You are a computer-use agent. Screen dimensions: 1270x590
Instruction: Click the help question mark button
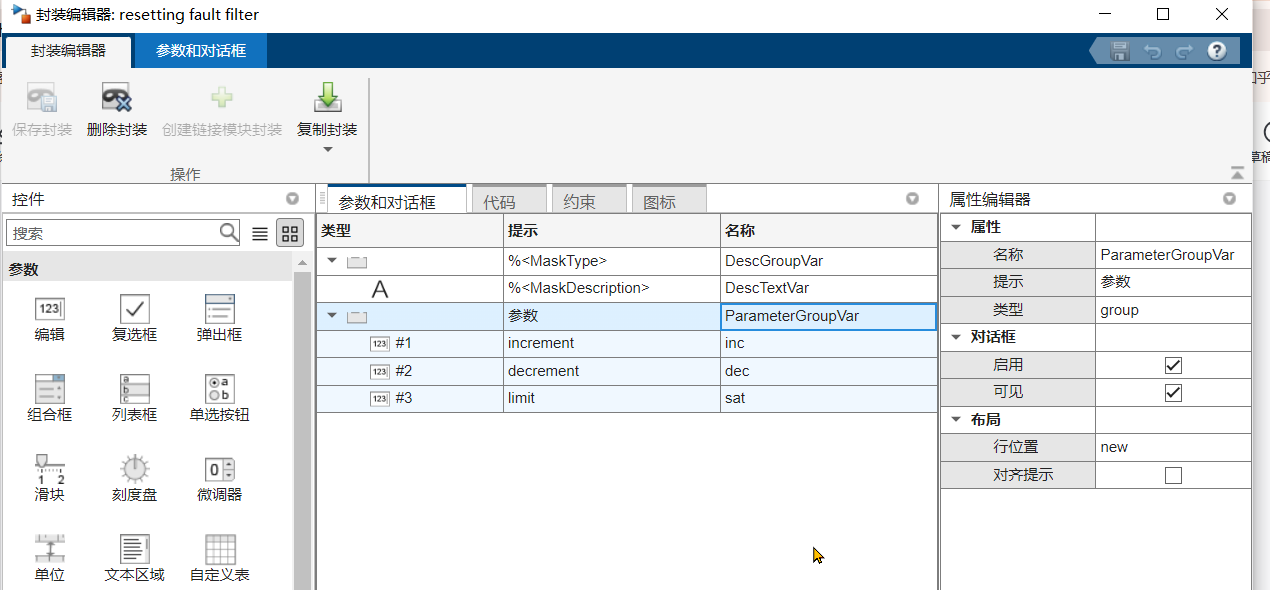[1216, 50]
